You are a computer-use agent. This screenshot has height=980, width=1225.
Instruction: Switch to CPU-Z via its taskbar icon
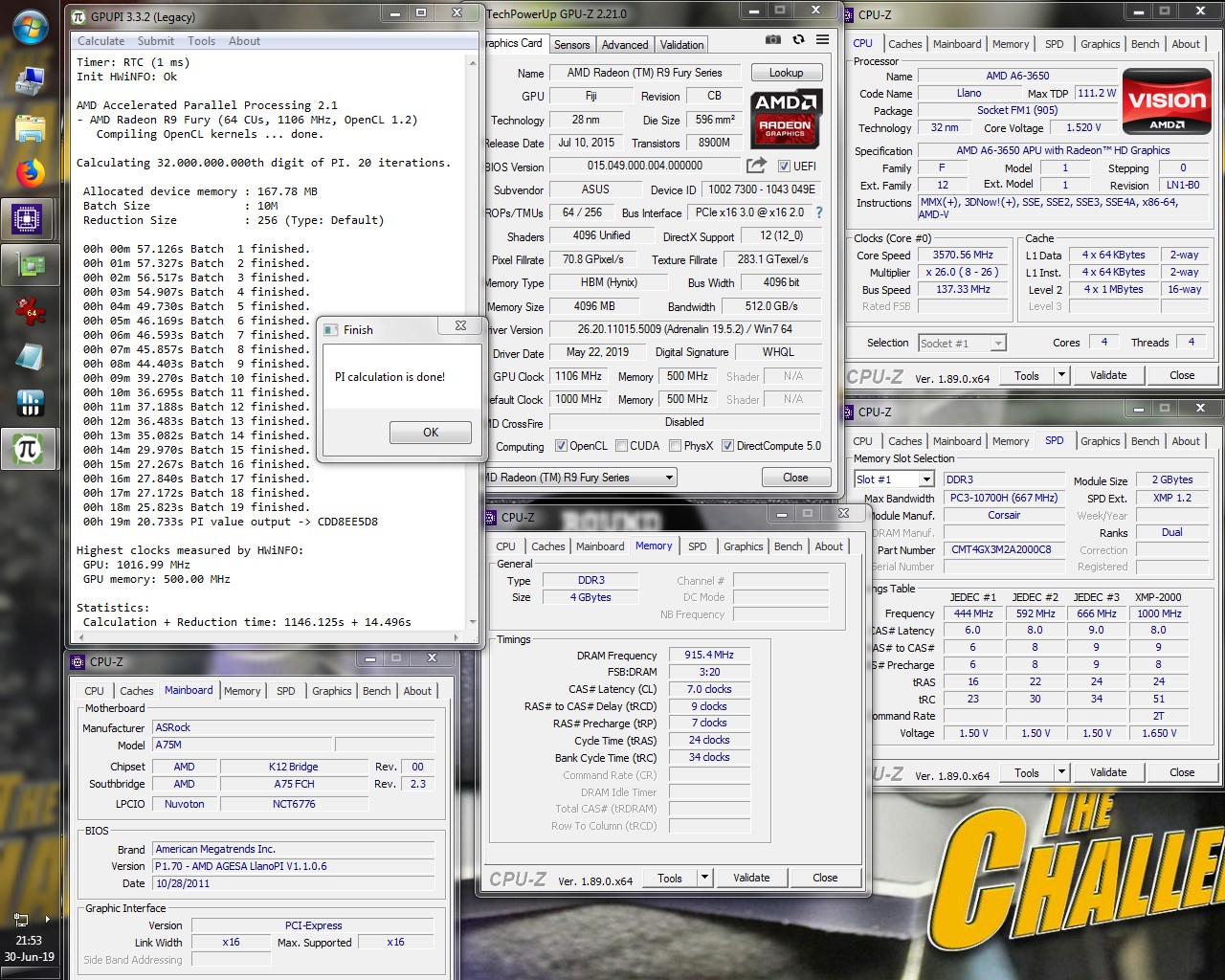pyautogui.click(x=30, y=219)
